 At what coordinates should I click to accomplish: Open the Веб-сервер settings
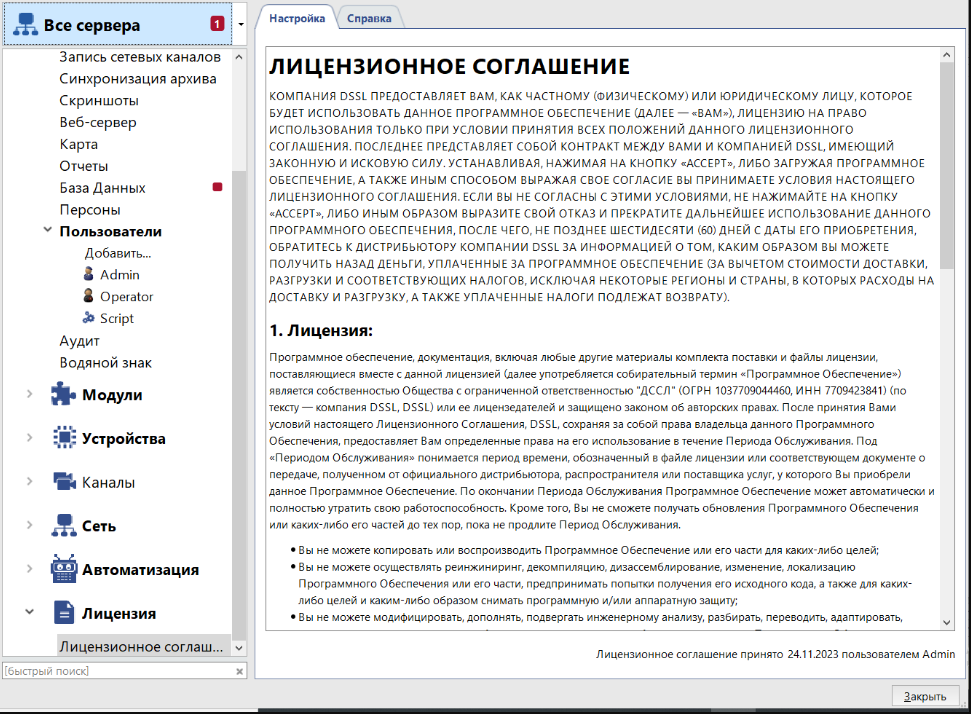[98, 122]
